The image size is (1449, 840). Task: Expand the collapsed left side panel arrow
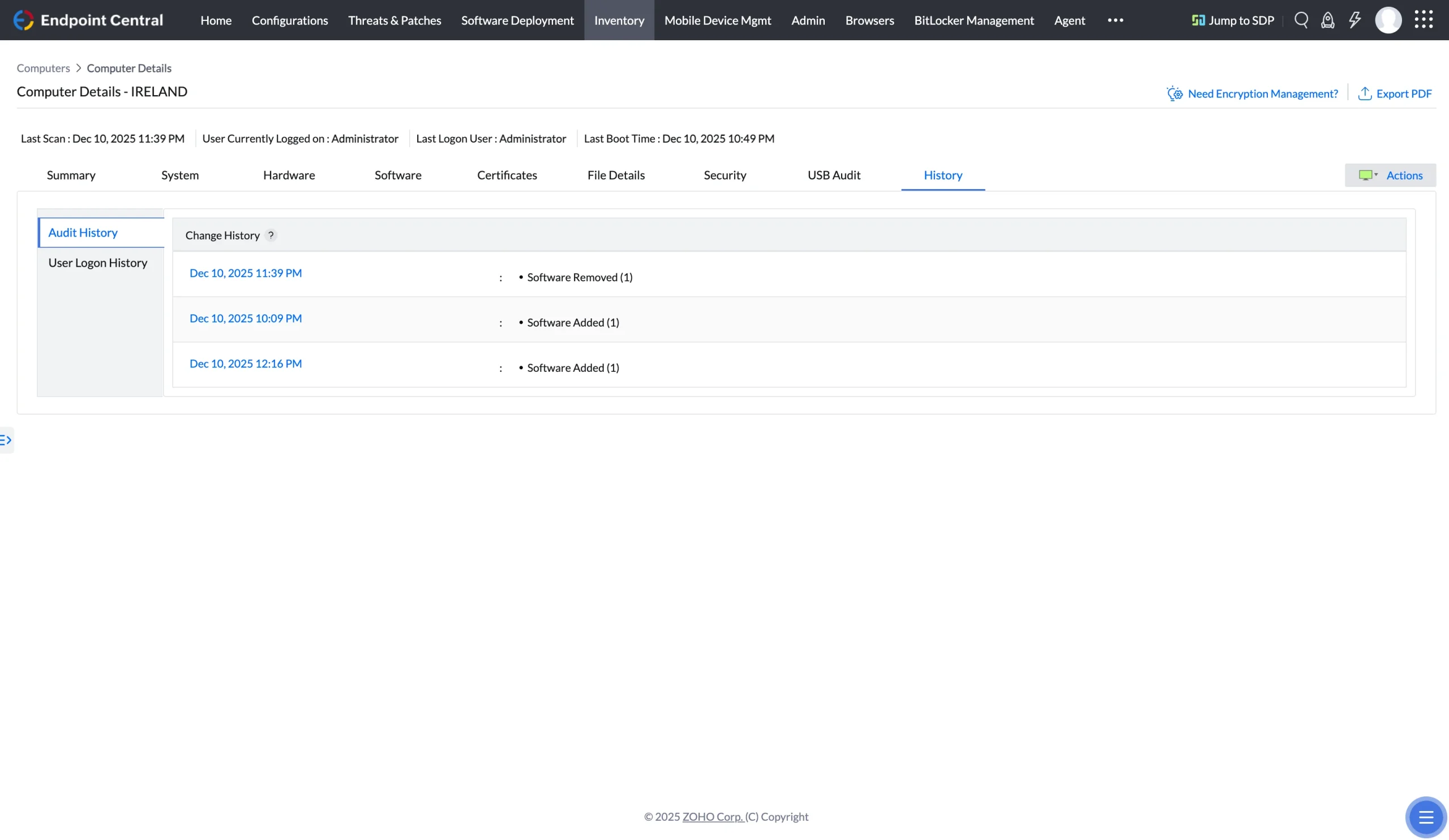[x=6, y=440]
